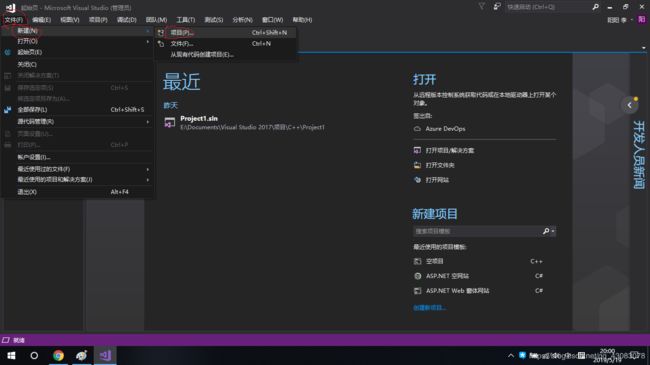Show hidden system tray icons

[x=511, y=355]
